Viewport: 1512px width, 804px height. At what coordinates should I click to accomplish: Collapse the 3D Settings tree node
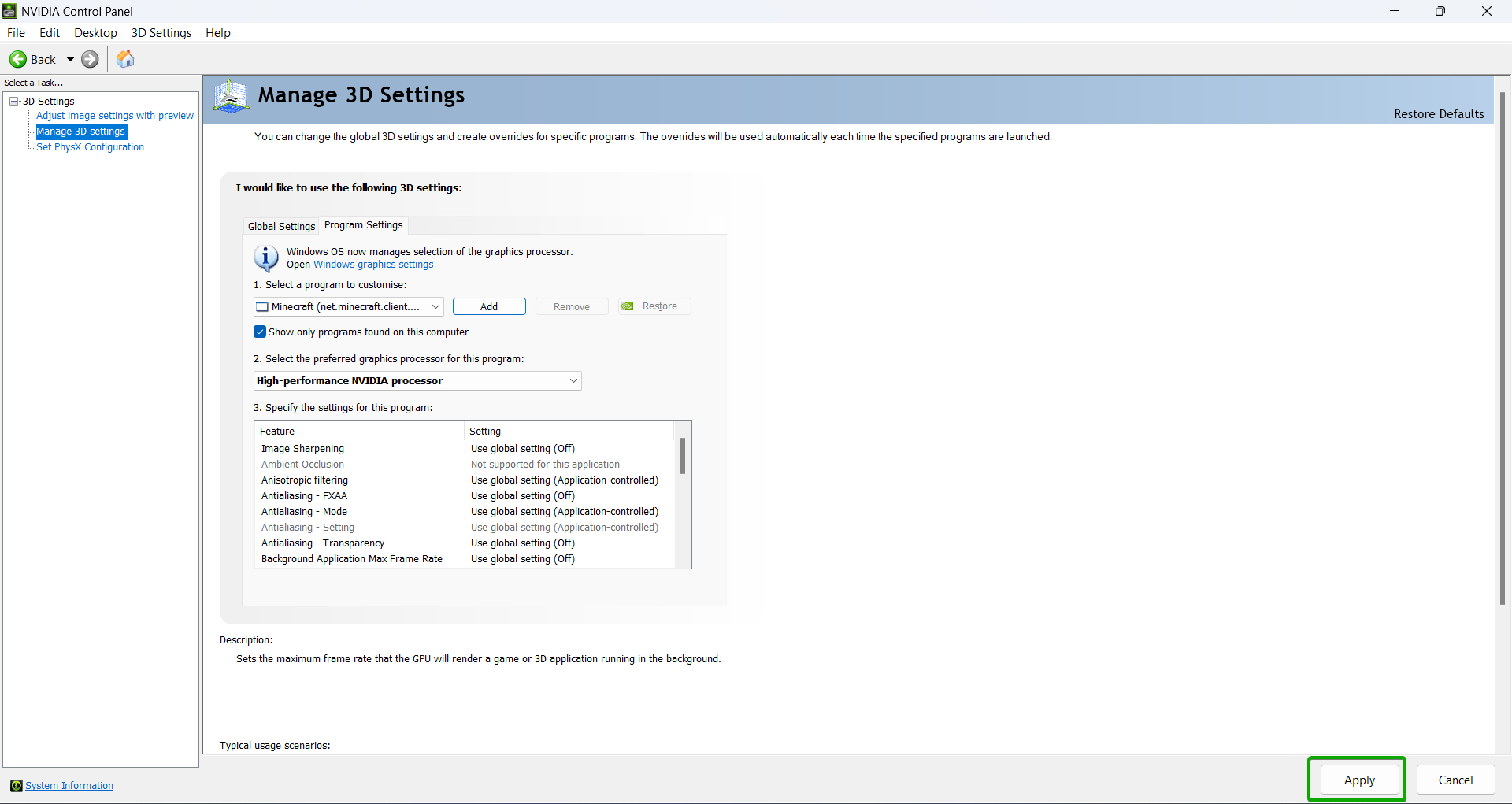pyautogui.click(x=14, y=101)
